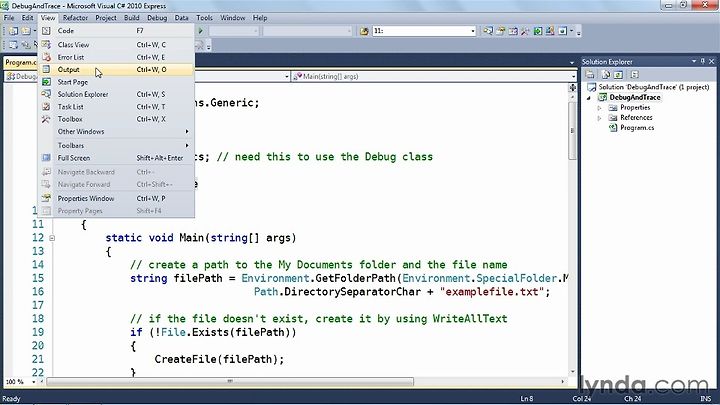Image resolution: width=720 pixels, height=405 pixels.
Task: Open the active documents list dropdown
Action: click(x=572, y=62)
